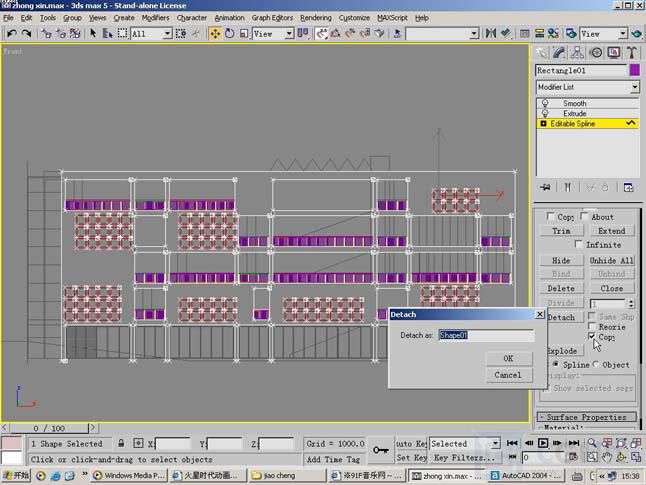The width and height of the screenshot is (646, 485).
Task: Click the purple object color swatch
Action: click(x=634, y=70)
